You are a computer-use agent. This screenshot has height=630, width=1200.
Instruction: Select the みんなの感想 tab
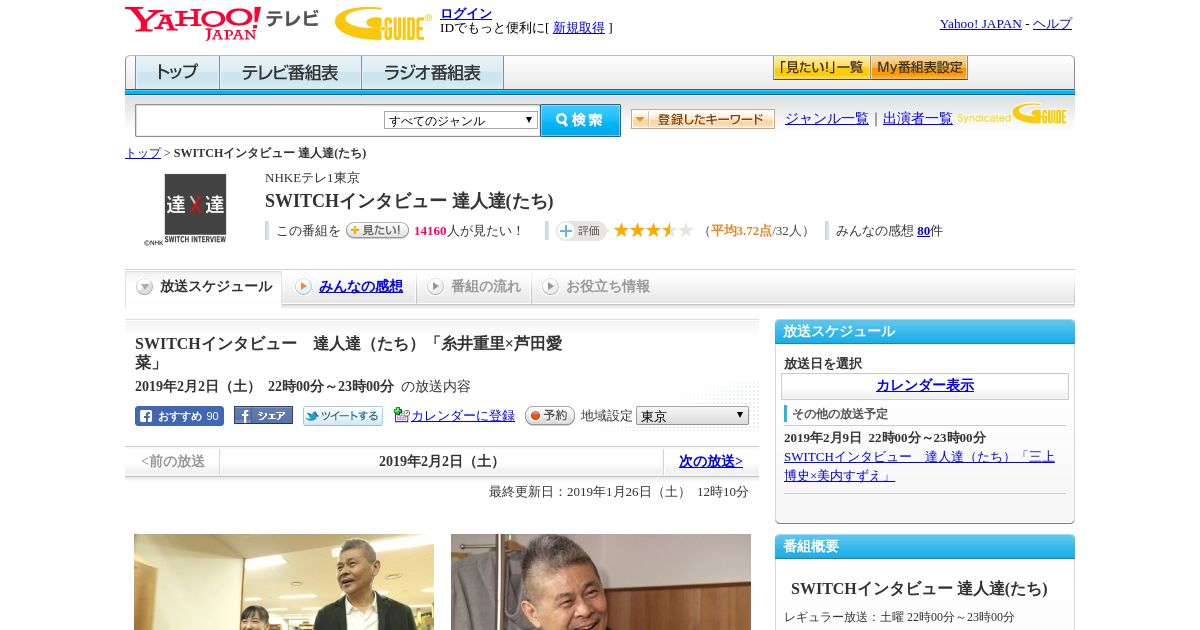349,287
